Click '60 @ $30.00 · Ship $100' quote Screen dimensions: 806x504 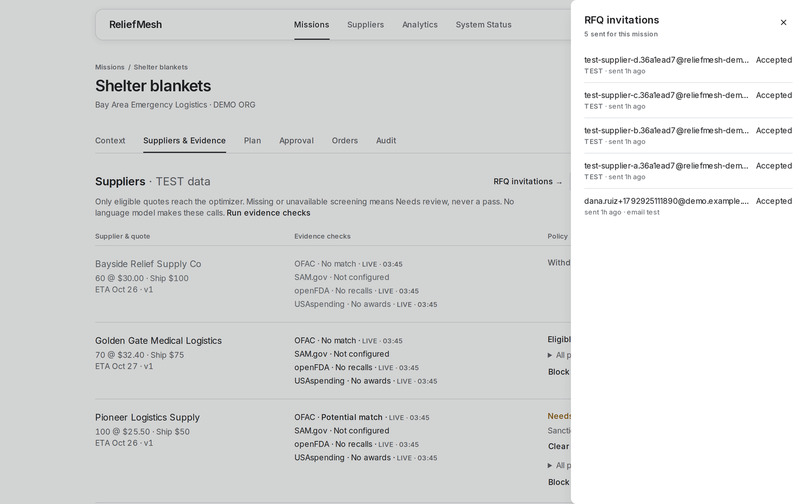pos(142,278)
